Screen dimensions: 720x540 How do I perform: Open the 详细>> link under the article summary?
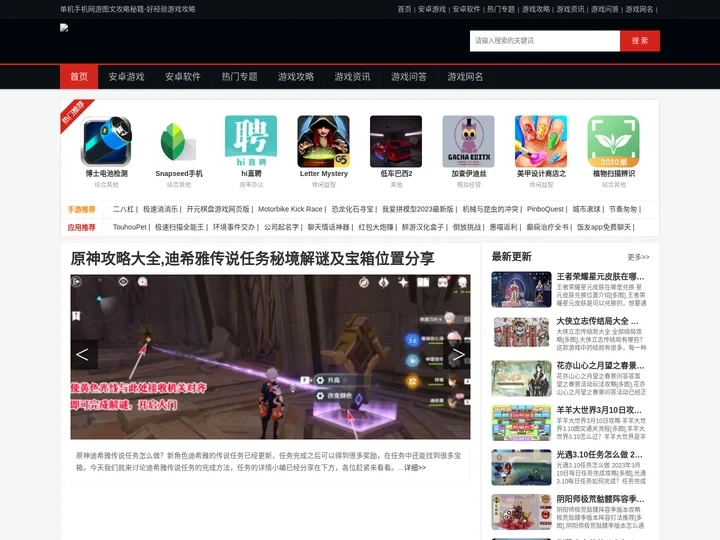coord(415,467)
